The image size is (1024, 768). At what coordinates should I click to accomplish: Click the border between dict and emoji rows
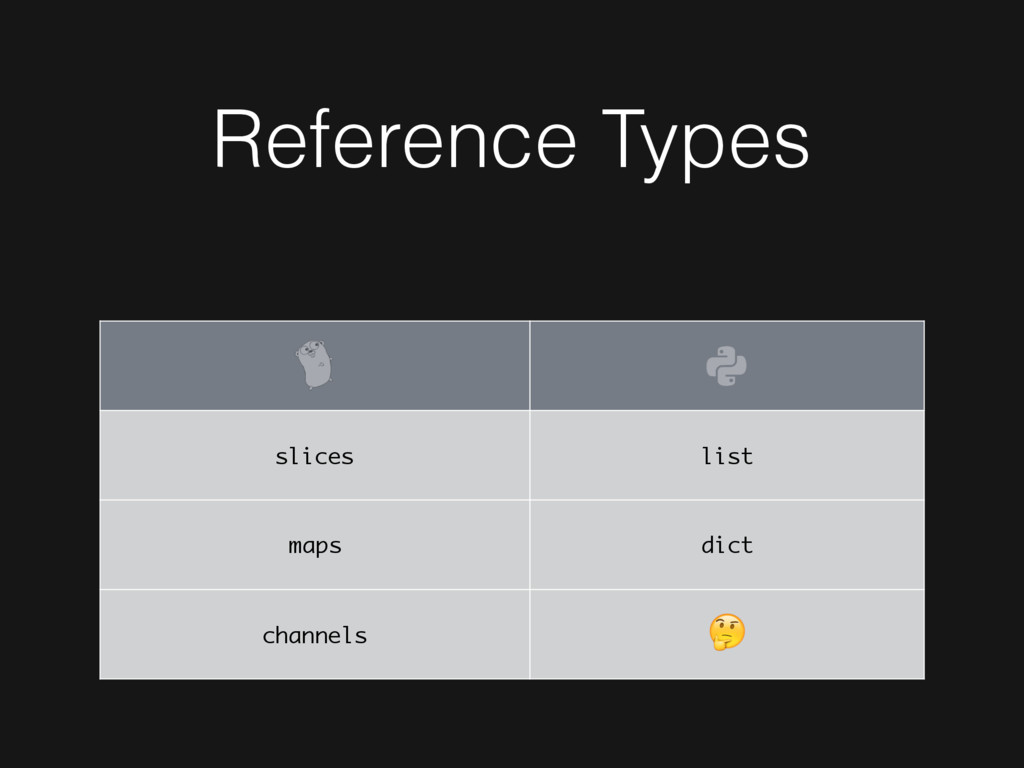tap(727, 590)
